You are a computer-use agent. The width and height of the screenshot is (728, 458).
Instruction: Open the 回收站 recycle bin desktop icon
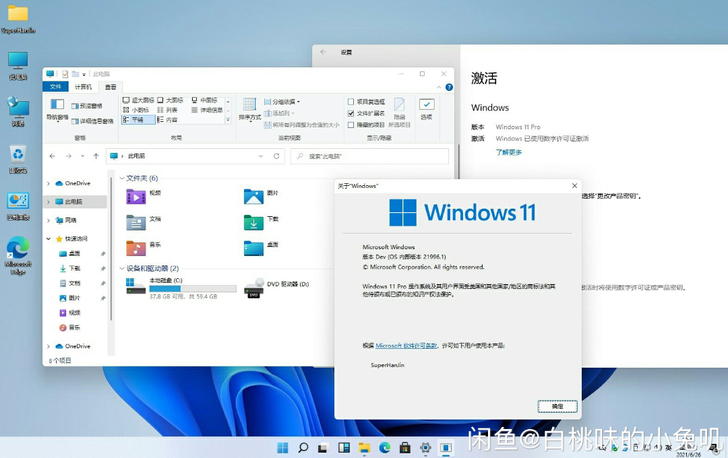point(18,159)
